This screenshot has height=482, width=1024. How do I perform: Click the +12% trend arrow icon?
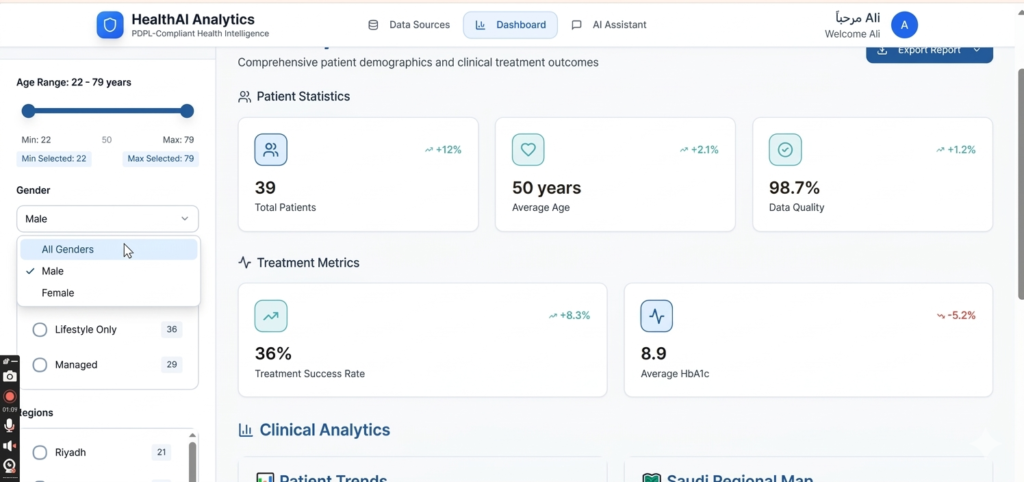coord(429,150)
